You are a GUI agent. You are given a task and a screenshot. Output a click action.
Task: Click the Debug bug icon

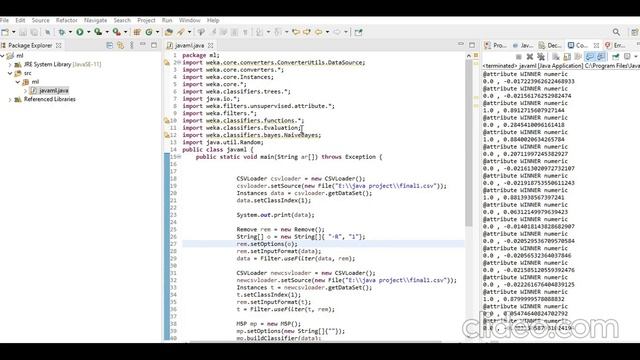click(62, 32)
